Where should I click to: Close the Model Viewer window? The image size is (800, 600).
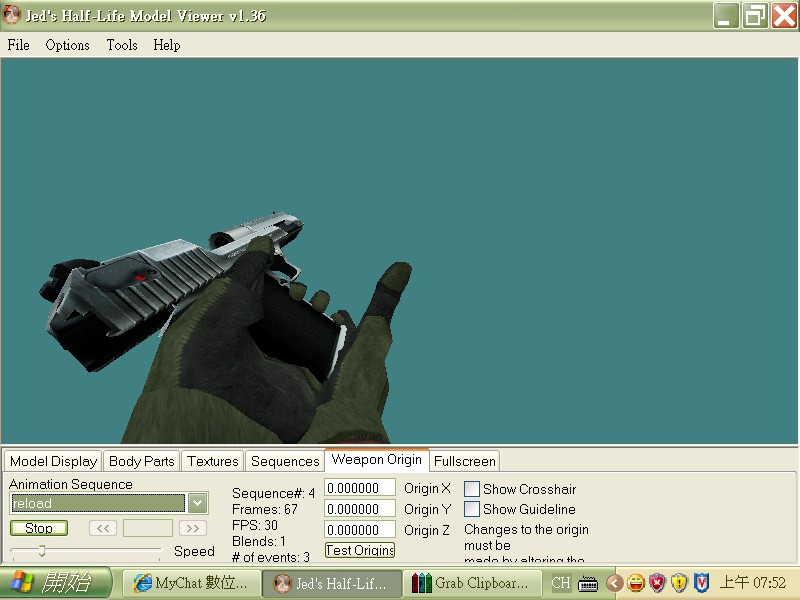point(785,15)
